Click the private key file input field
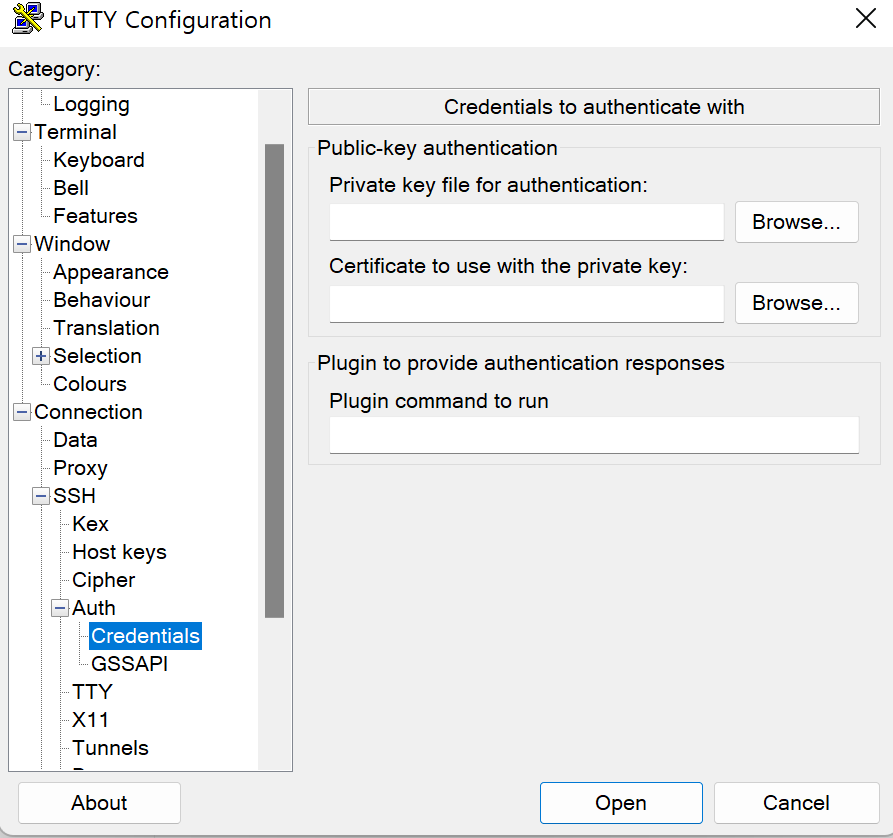Image resolution: width=893 pixels, height=838 pixels. [x=527, y=222]
